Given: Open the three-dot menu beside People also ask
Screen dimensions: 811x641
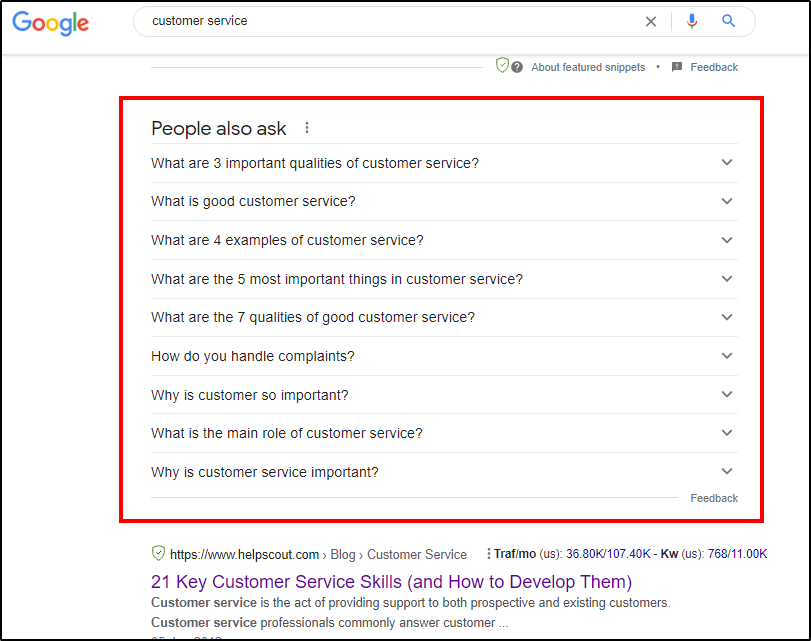Looking at the screenshot, I should pyautogui.click(x=307, y=128).
